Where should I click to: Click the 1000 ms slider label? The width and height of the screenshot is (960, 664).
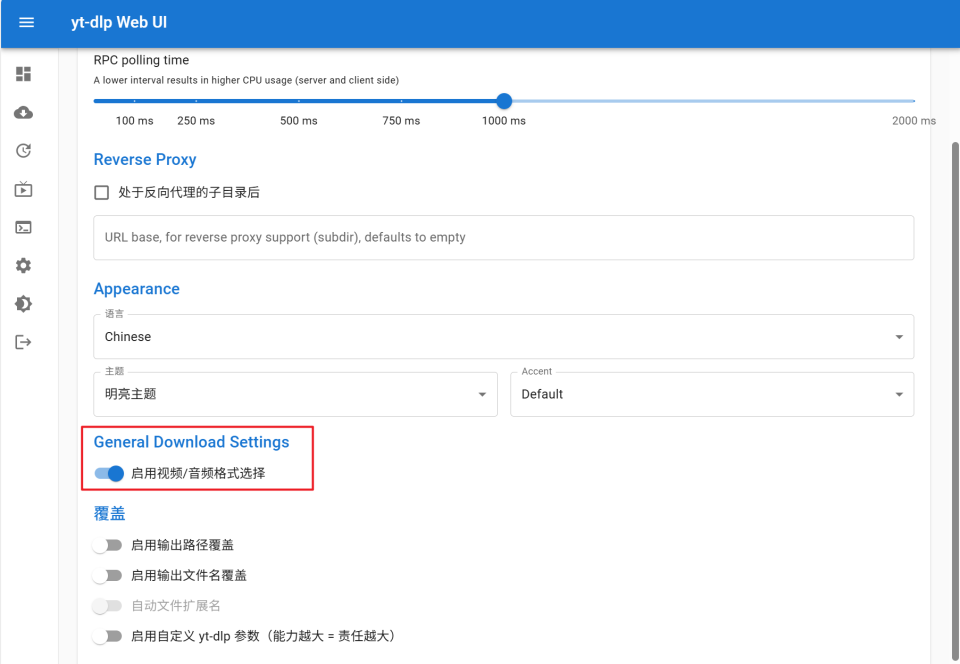pyautogui.click(x=504, y=121)
